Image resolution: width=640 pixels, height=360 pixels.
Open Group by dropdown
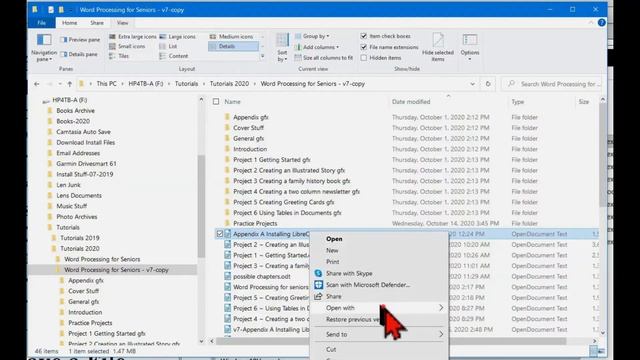(x=312, y=36)
